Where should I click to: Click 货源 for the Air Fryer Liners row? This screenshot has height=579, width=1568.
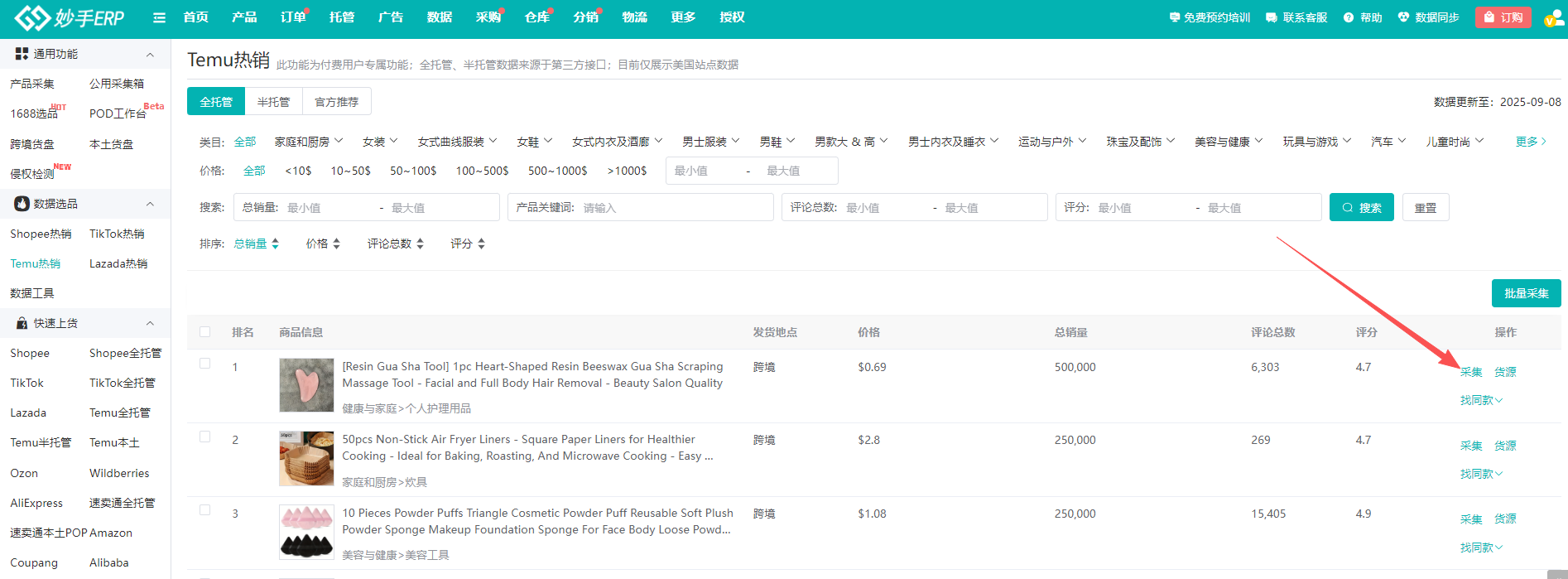tap(1505, 446)
